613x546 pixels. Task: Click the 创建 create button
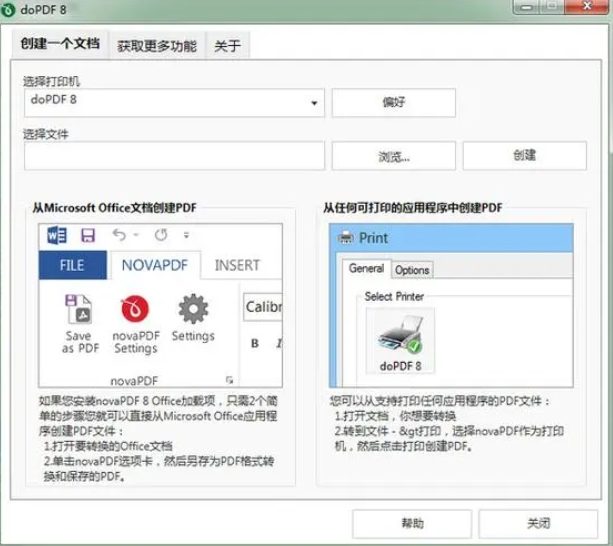coord(525,156)
